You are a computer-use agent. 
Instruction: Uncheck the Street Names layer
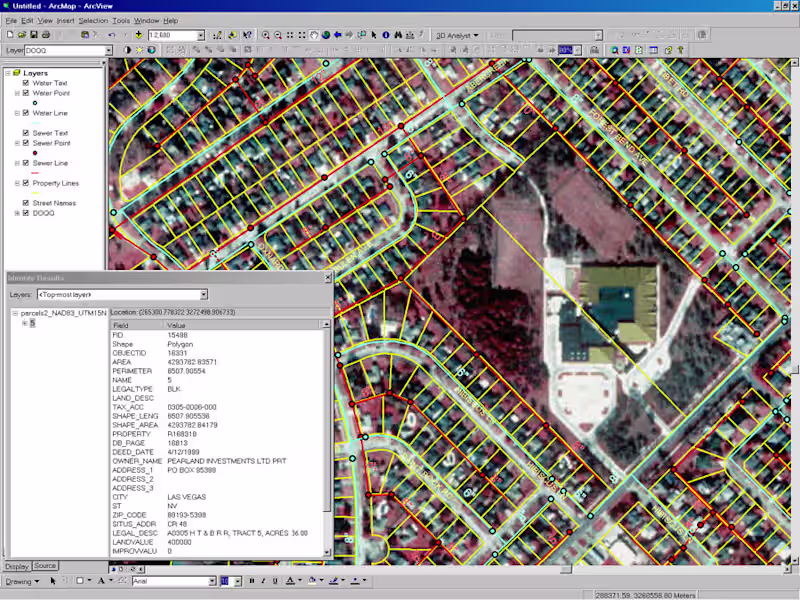click(x=25, y=203)
